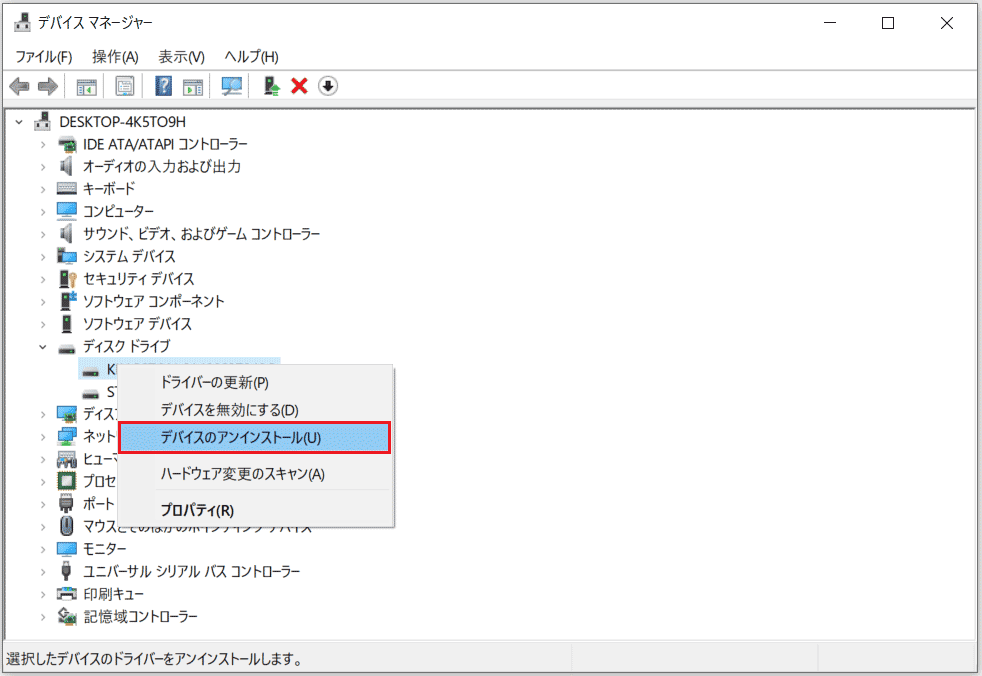The width and height of the screenshot is (982, 676).
Task: Click the ユニバーサル シリアル バス USB icon
Action: click(66, 571)
